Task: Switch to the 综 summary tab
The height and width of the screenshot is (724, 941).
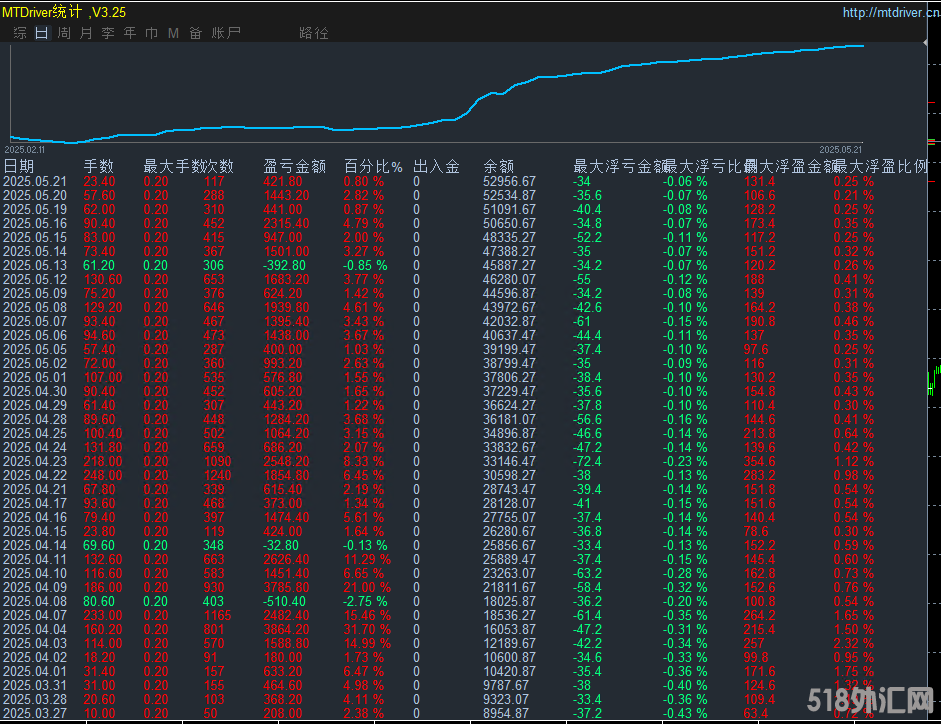Action: click(20, 33)
